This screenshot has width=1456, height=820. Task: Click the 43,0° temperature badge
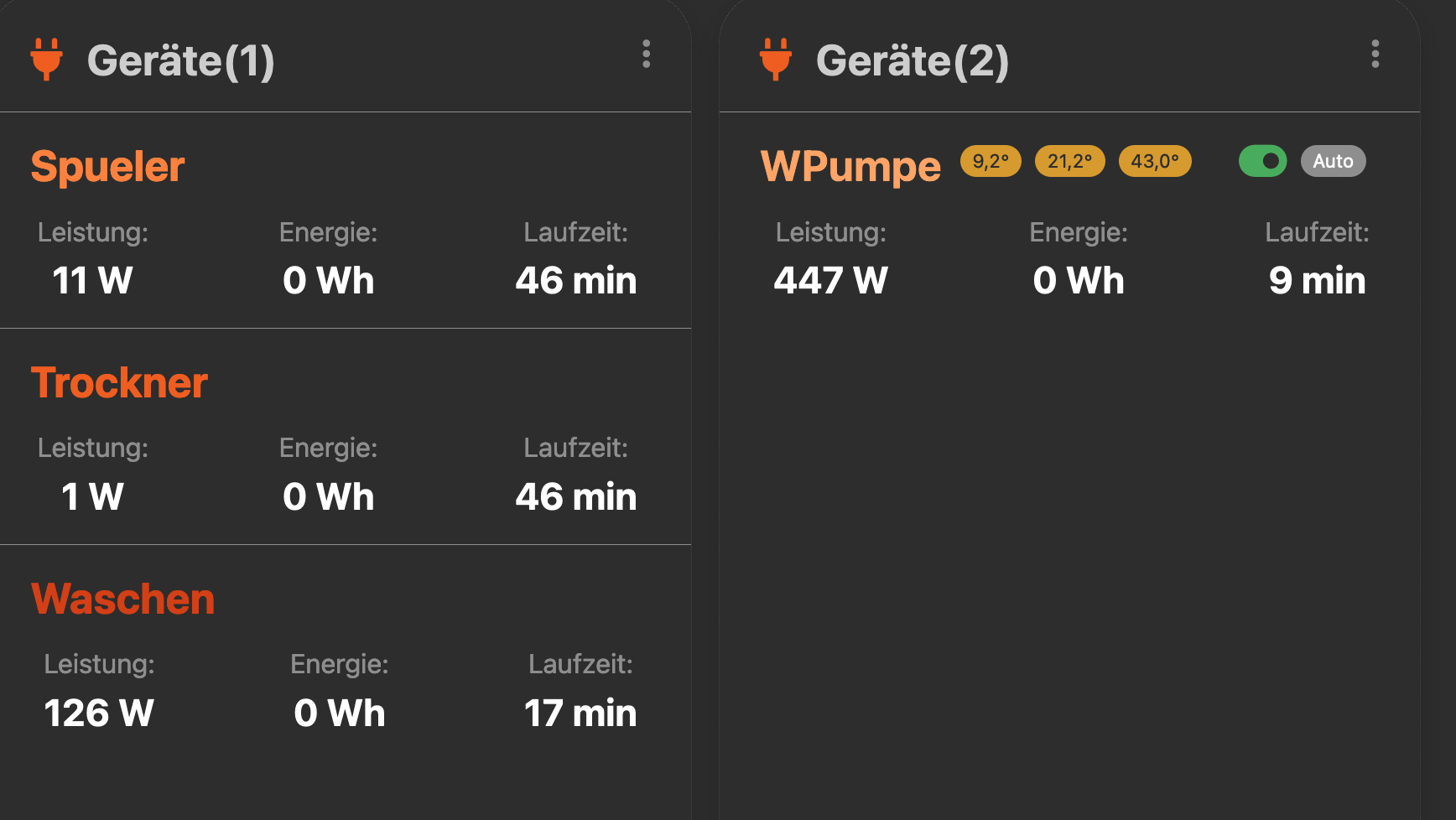pyautogui.click(x=1155, y=161)
